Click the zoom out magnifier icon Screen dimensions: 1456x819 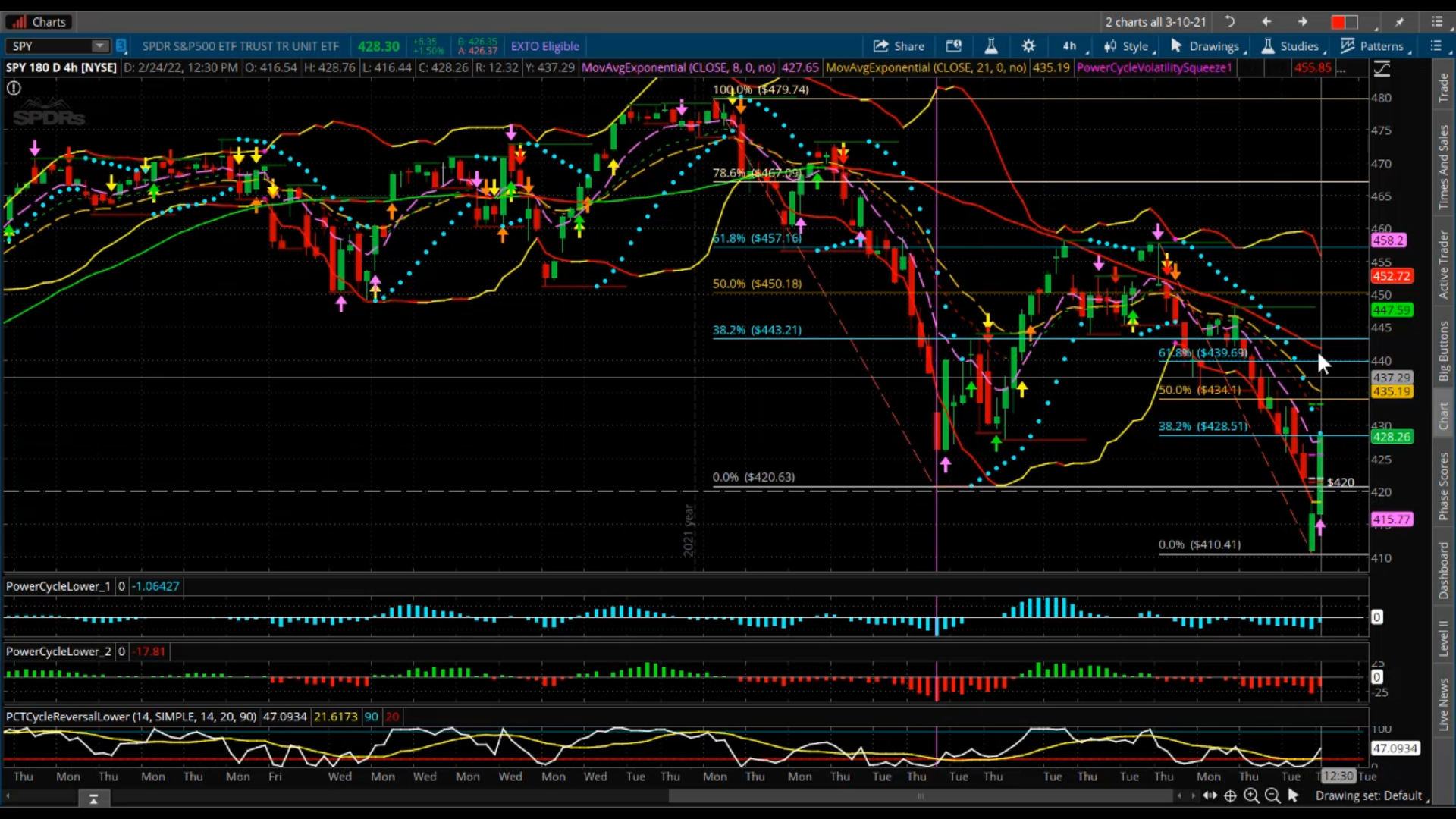tap(1272, 795)
